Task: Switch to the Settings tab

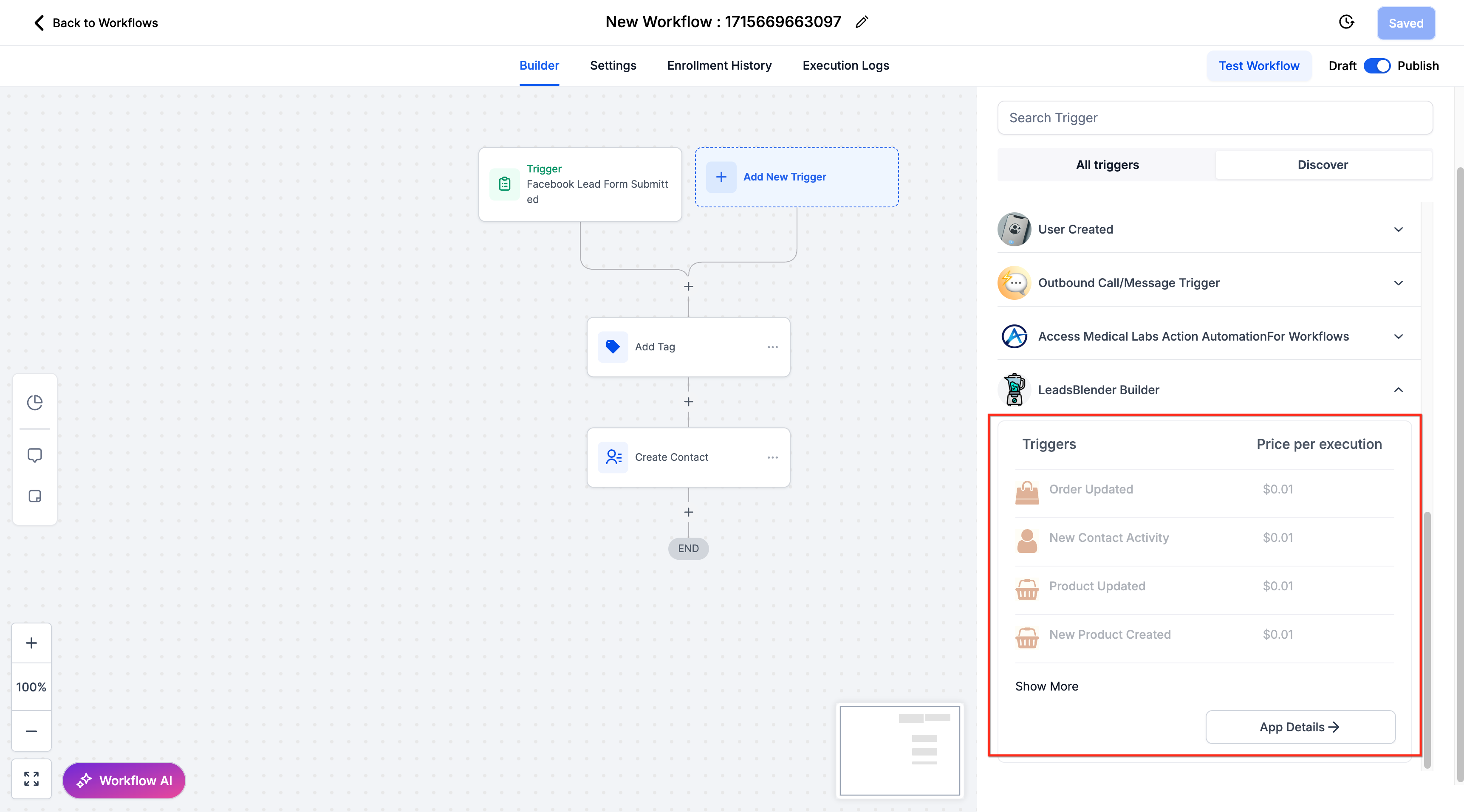Action: pyautogui.click(x=613, y=65)
